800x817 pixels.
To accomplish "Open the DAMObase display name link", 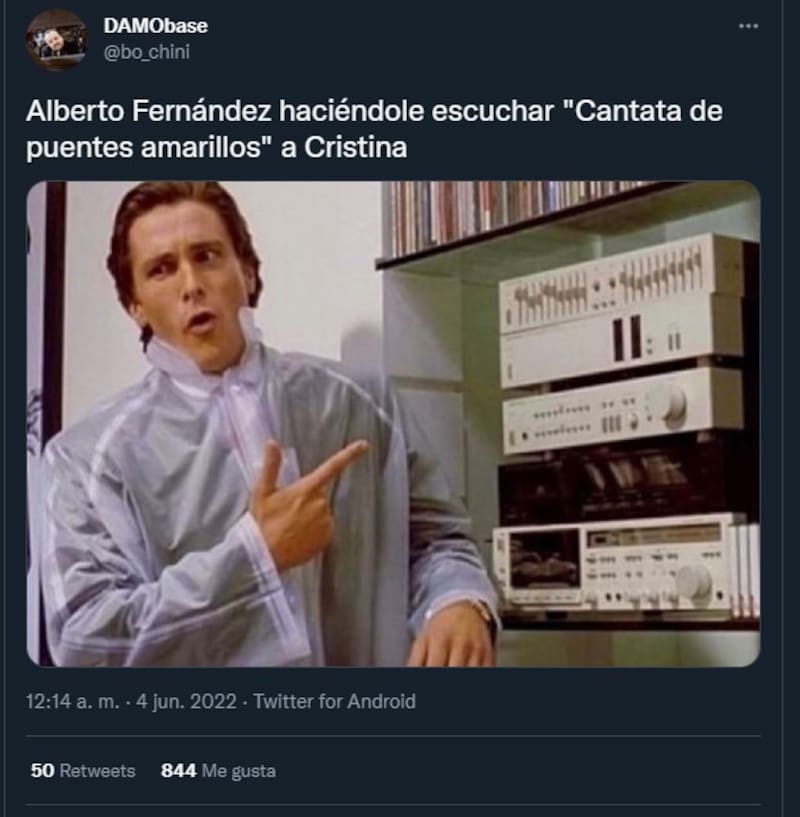I will [155, 26].
